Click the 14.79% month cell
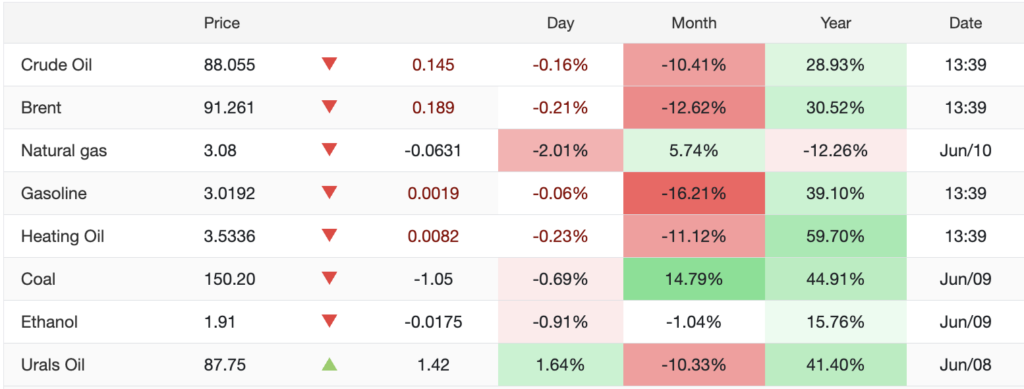Image resolution: width=1024 pixels, height=389 pixels. 694,279
